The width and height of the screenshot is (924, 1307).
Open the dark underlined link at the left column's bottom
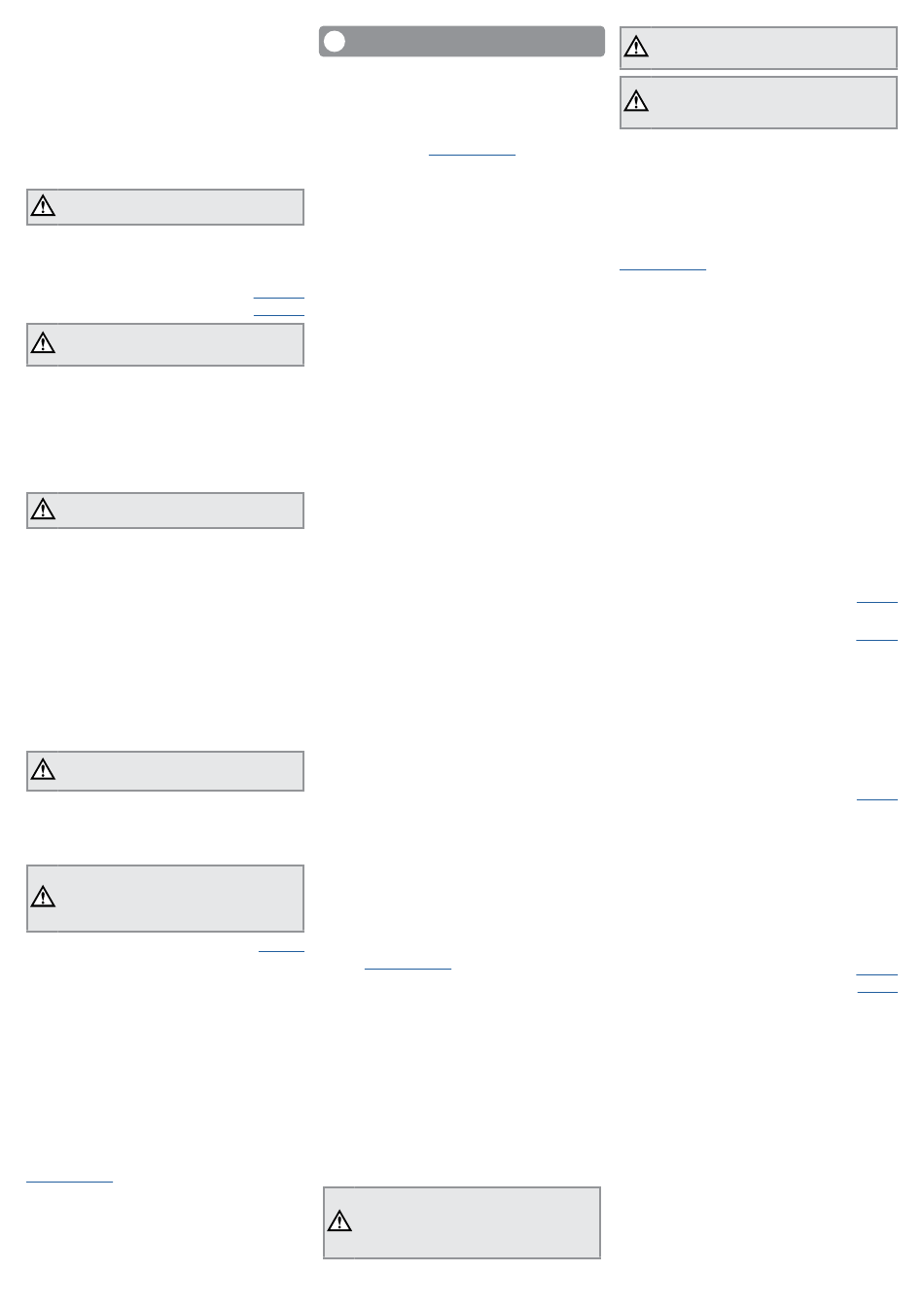[69, 1182]
